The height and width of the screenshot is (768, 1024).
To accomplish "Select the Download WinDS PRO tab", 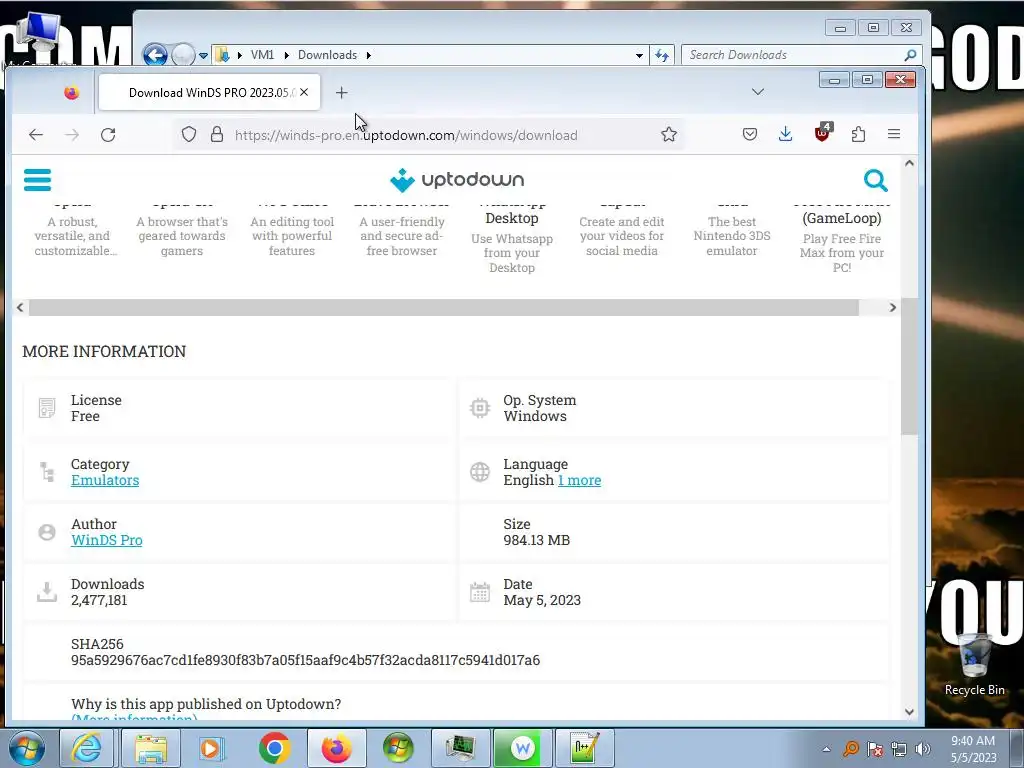I will (x=209, y=93).
